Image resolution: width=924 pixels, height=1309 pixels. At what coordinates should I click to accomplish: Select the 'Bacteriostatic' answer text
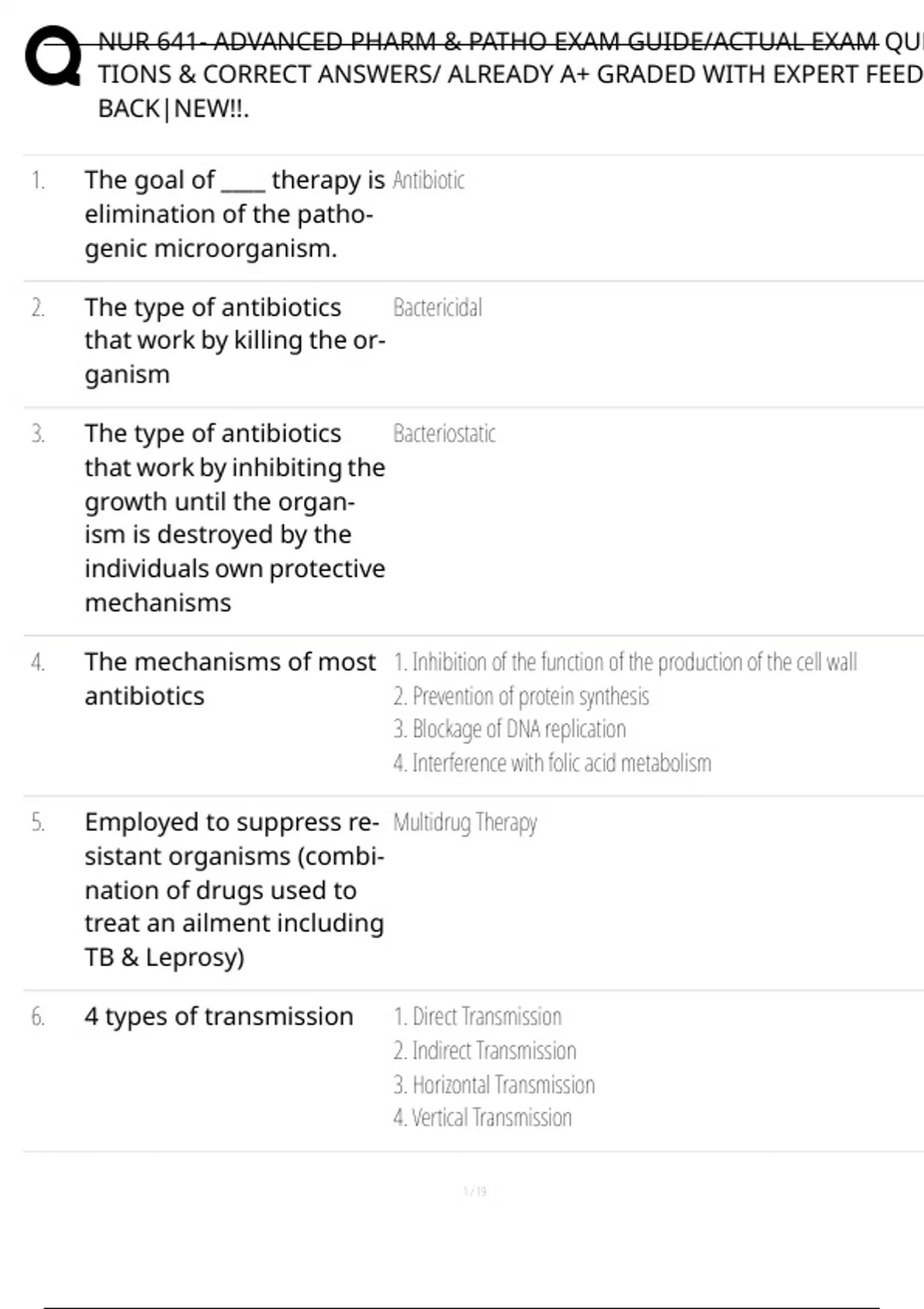pyautogui.click(x=444, y=434)
